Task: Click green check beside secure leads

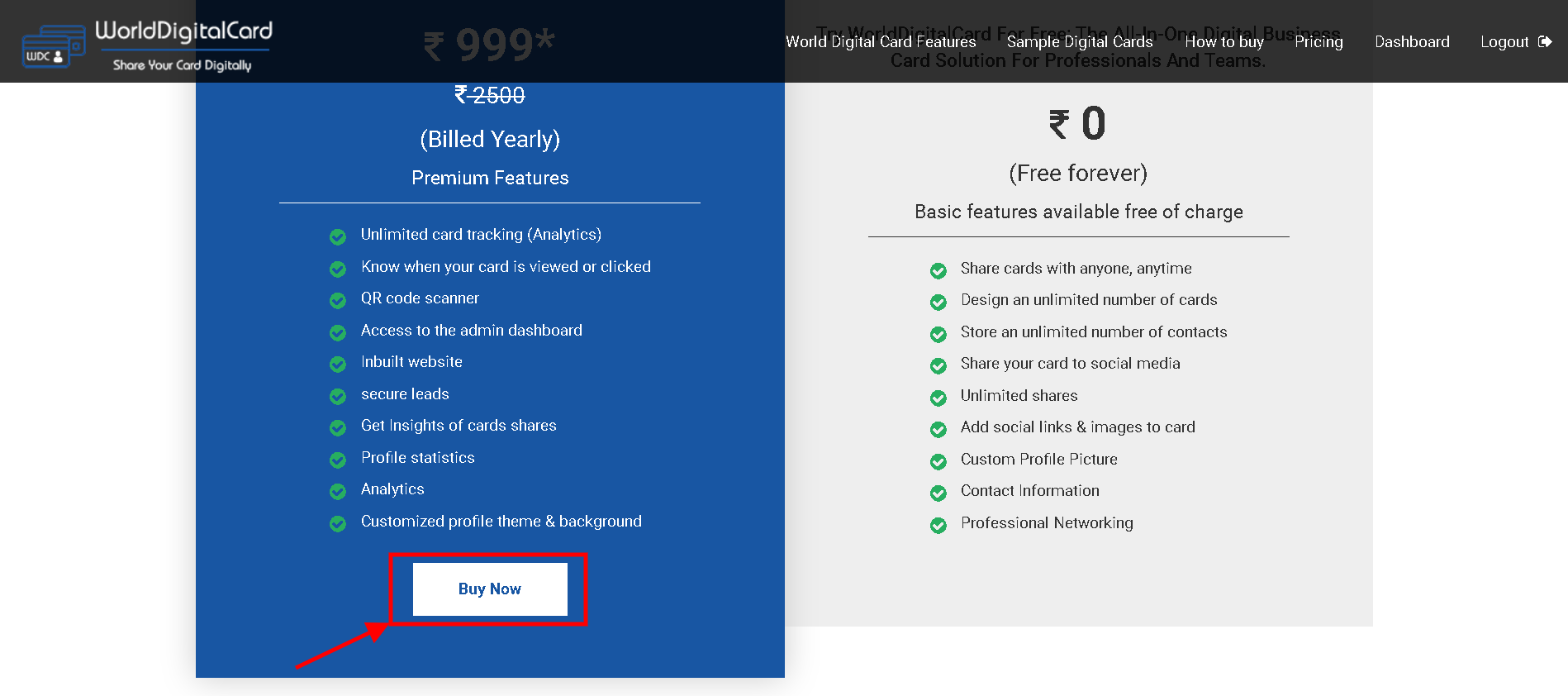Action: (x=338, y=397)
